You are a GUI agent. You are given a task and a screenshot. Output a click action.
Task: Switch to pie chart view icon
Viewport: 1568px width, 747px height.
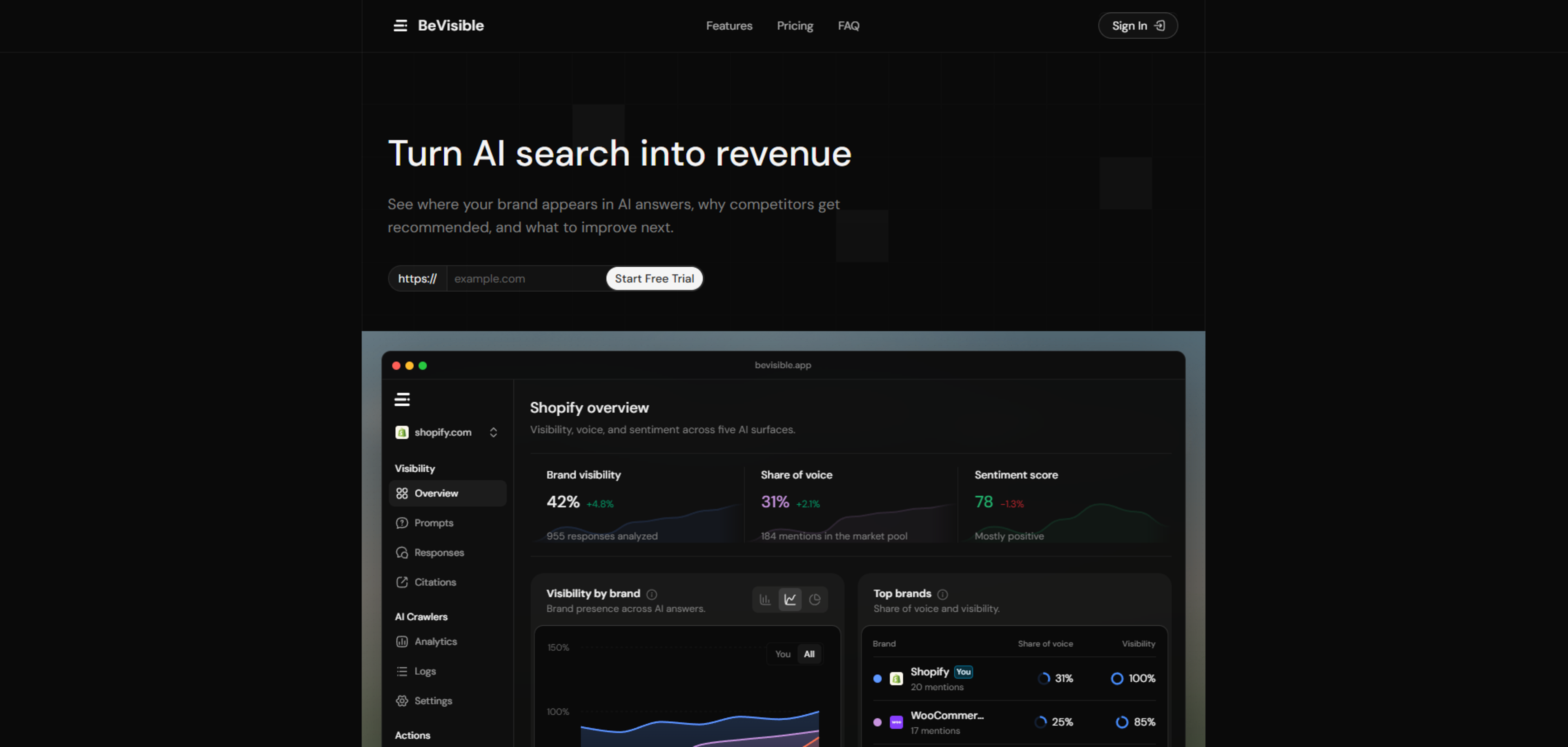815,600
